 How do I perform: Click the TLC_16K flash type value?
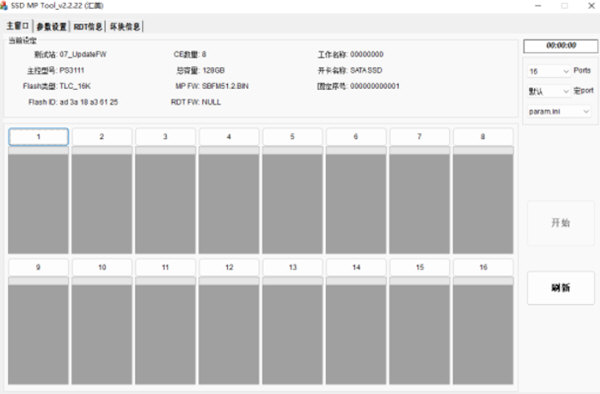[75, 86]
